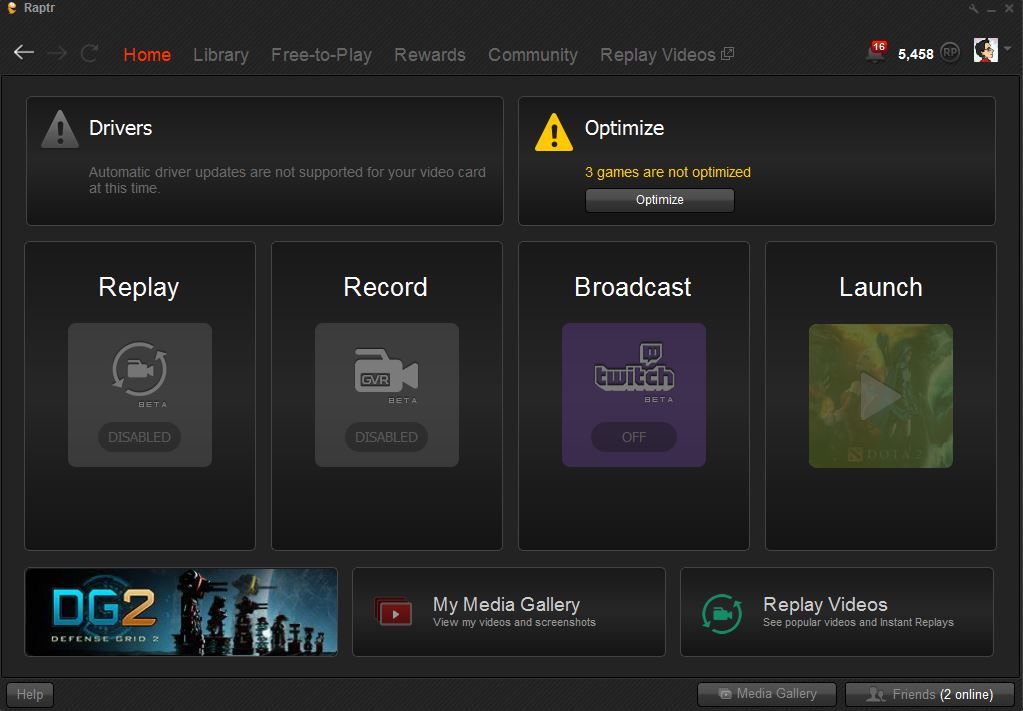The image size is (1023, 711).
Task: Click the Record panel title
Action: [386, 287]
